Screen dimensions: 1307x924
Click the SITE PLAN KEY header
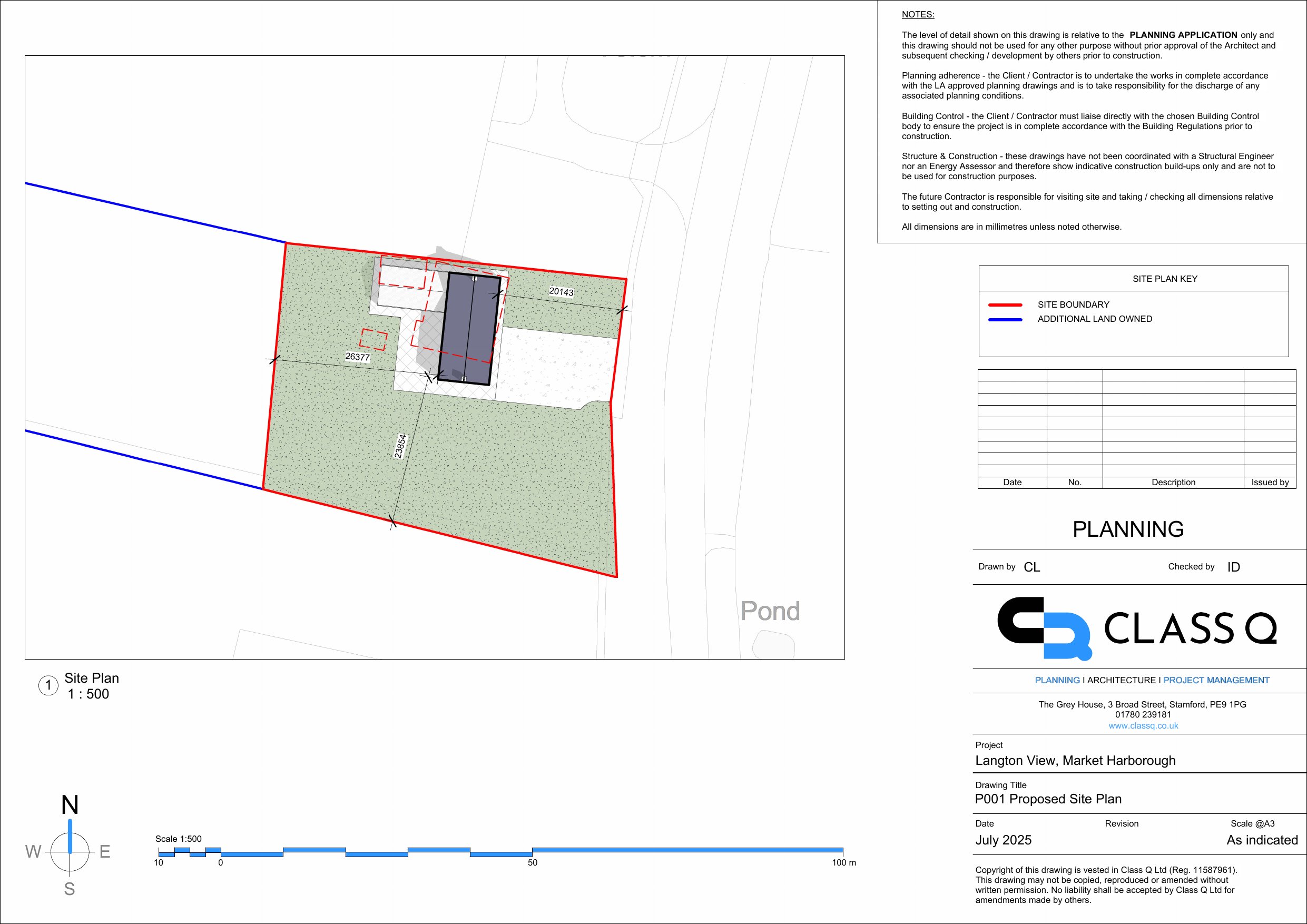click(1165, 279)
